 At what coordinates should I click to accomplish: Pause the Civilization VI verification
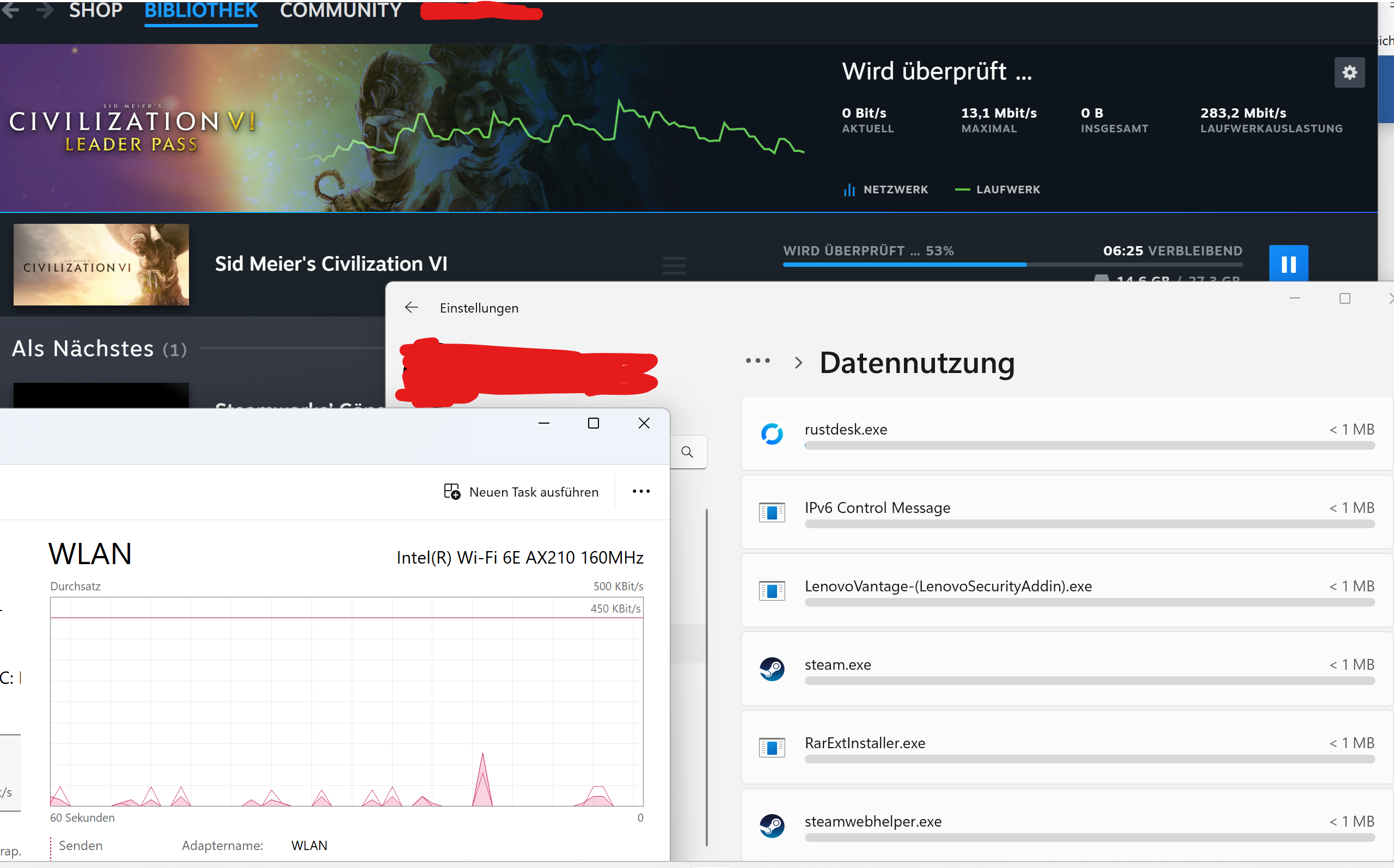(1288, 264)
